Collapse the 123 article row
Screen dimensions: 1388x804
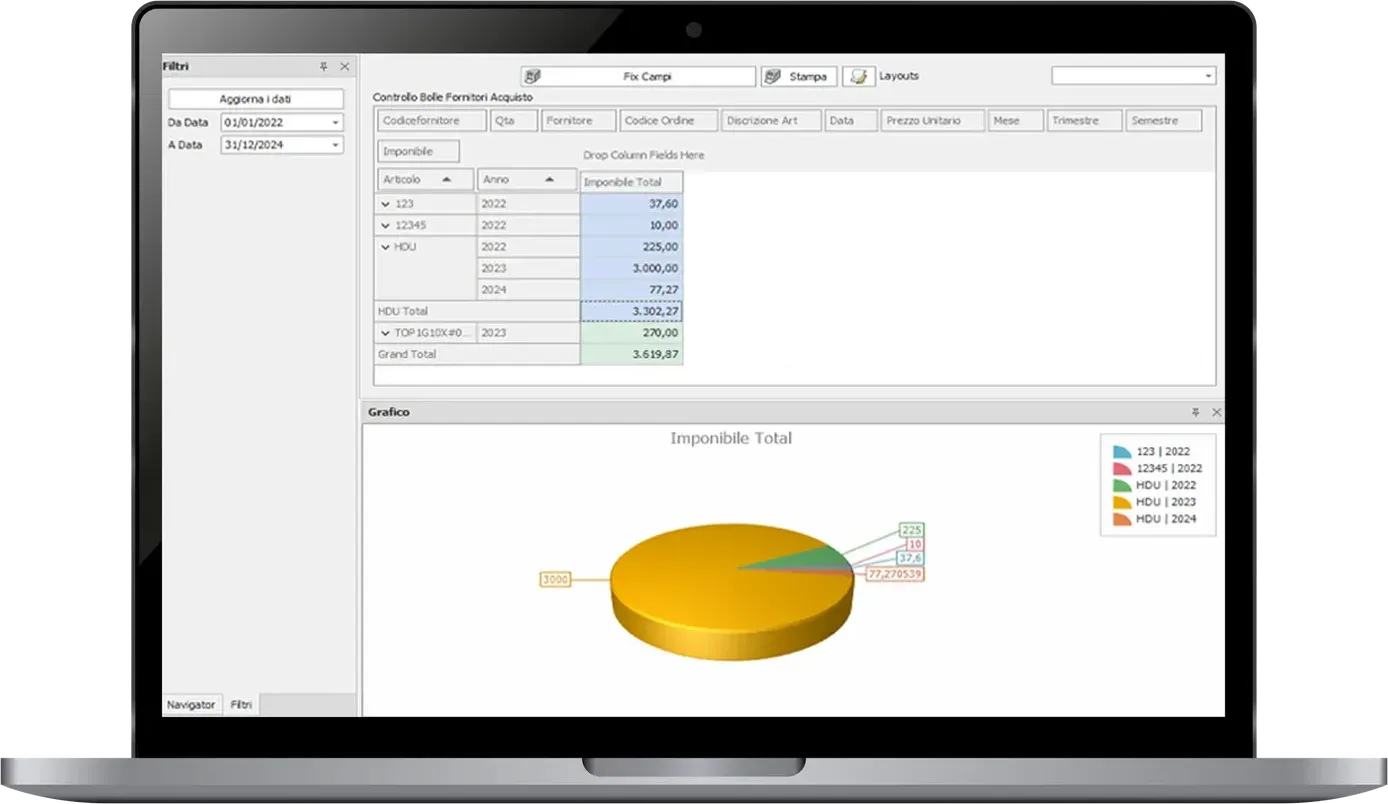pyautogui.click(x=386, y=204)
